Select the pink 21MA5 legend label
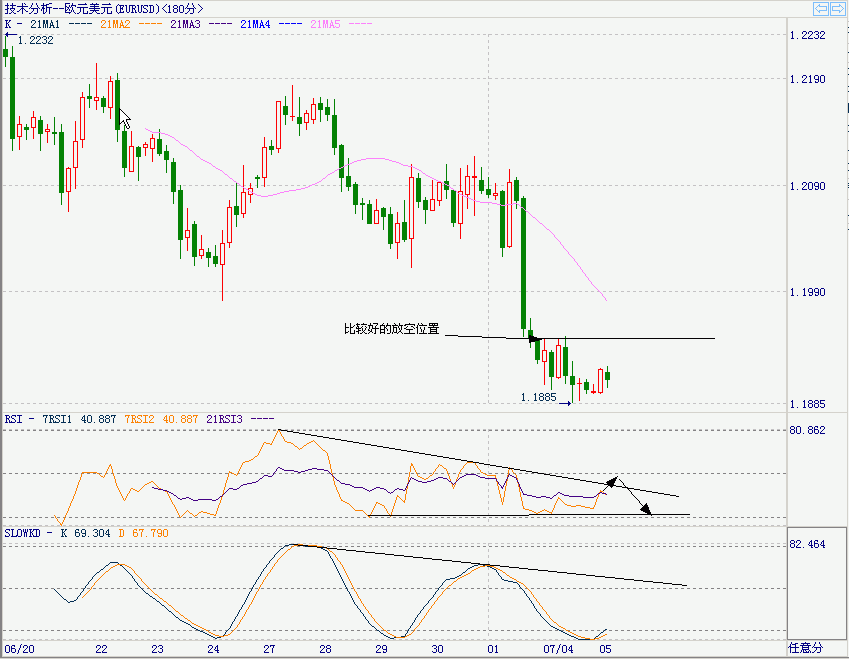Image resolution: width=849 pixels, height=659 pixels. pyautogui.click(x=325, y=24)
